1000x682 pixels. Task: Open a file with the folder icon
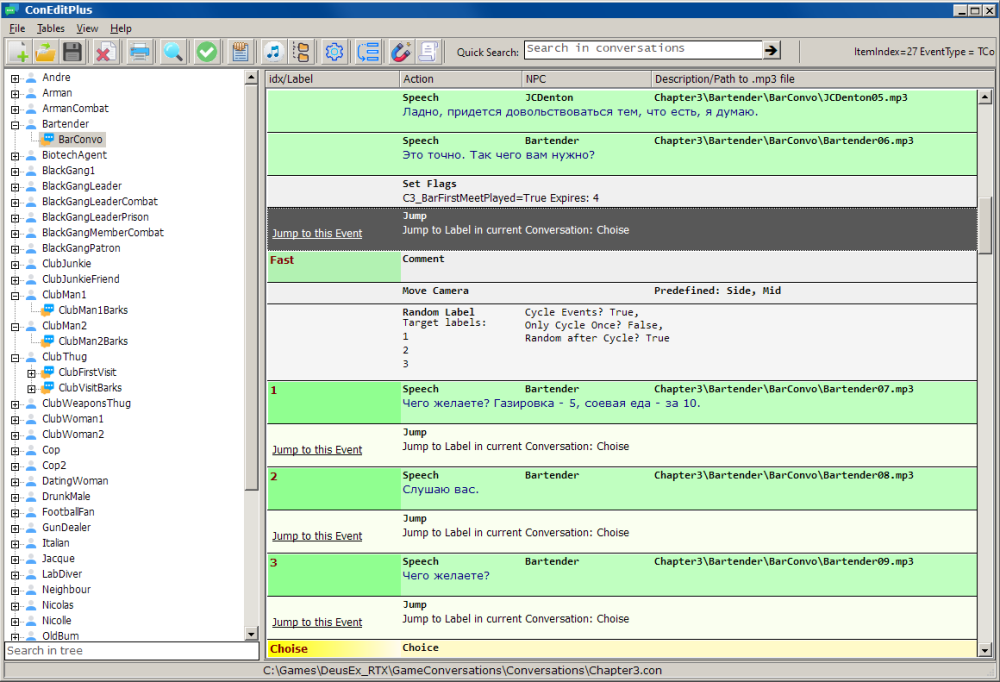(45, 51)
